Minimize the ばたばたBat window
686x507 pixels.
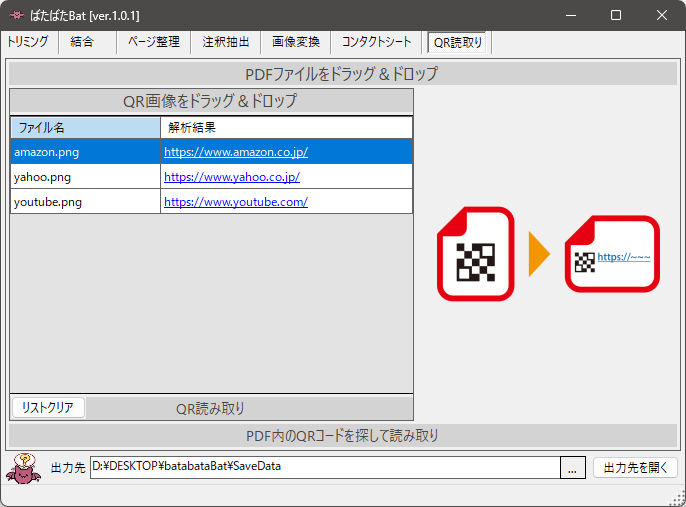point(570,15)
